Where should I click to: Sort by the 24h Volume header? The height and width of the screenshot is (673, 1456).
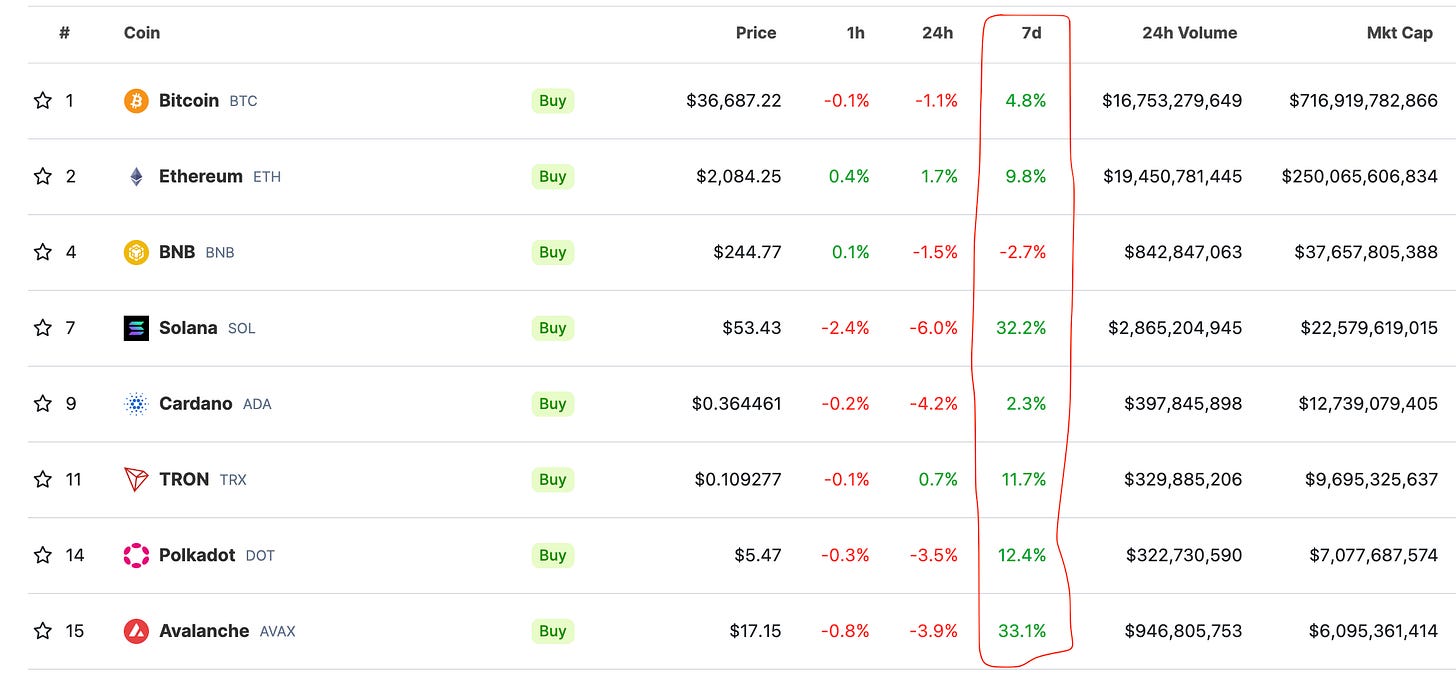point(1190,33)
